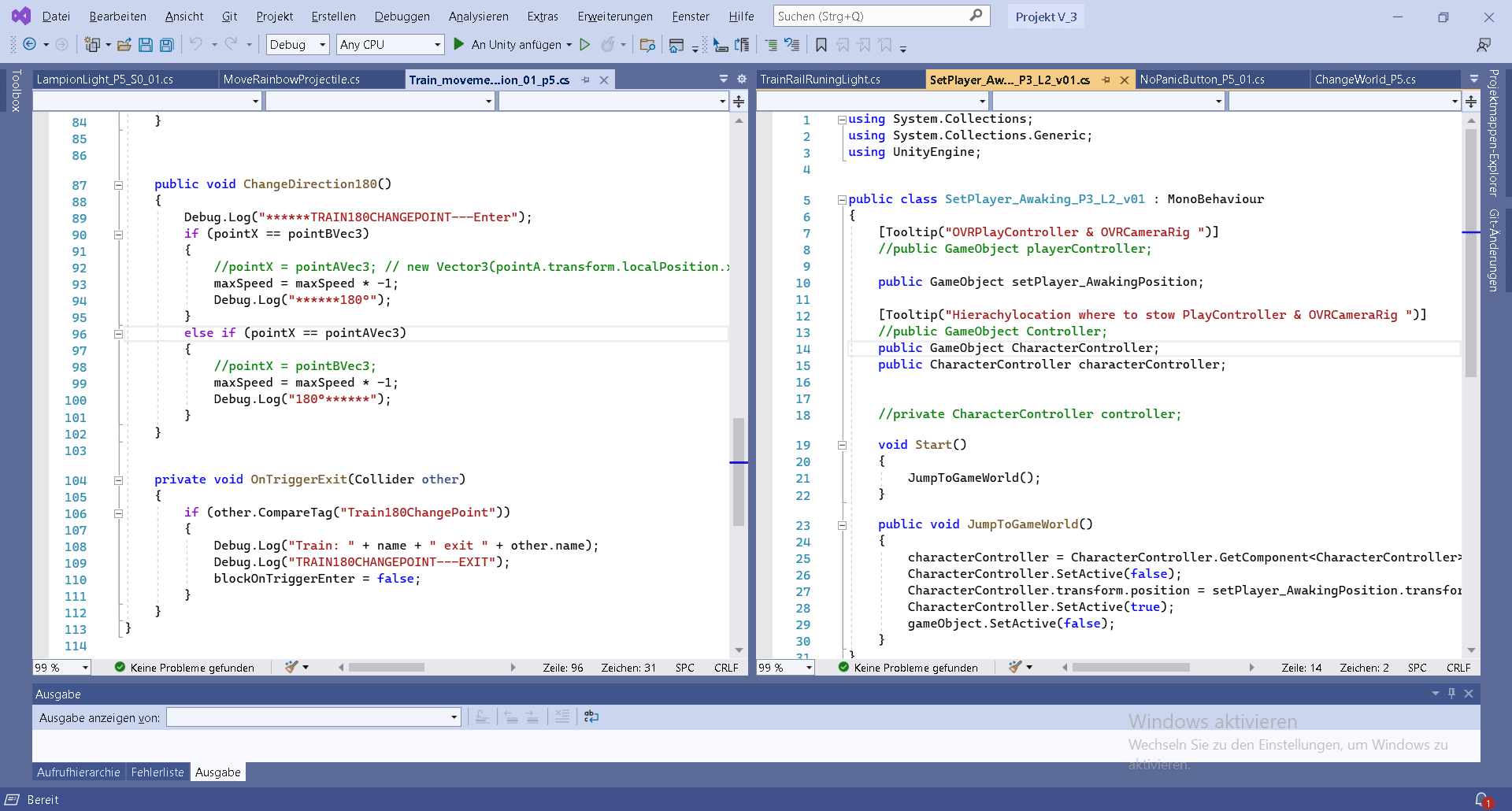
Task: Open the Debug configuration dropdown
Action: [298, 45]
